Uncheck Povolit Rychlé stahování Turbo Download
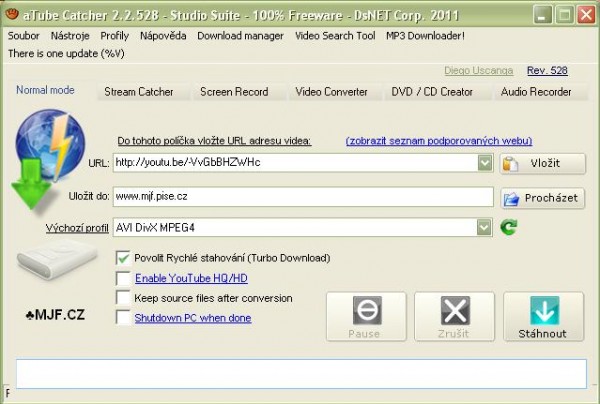This screenshot has height=404, width=600. [x=123, y=258]
